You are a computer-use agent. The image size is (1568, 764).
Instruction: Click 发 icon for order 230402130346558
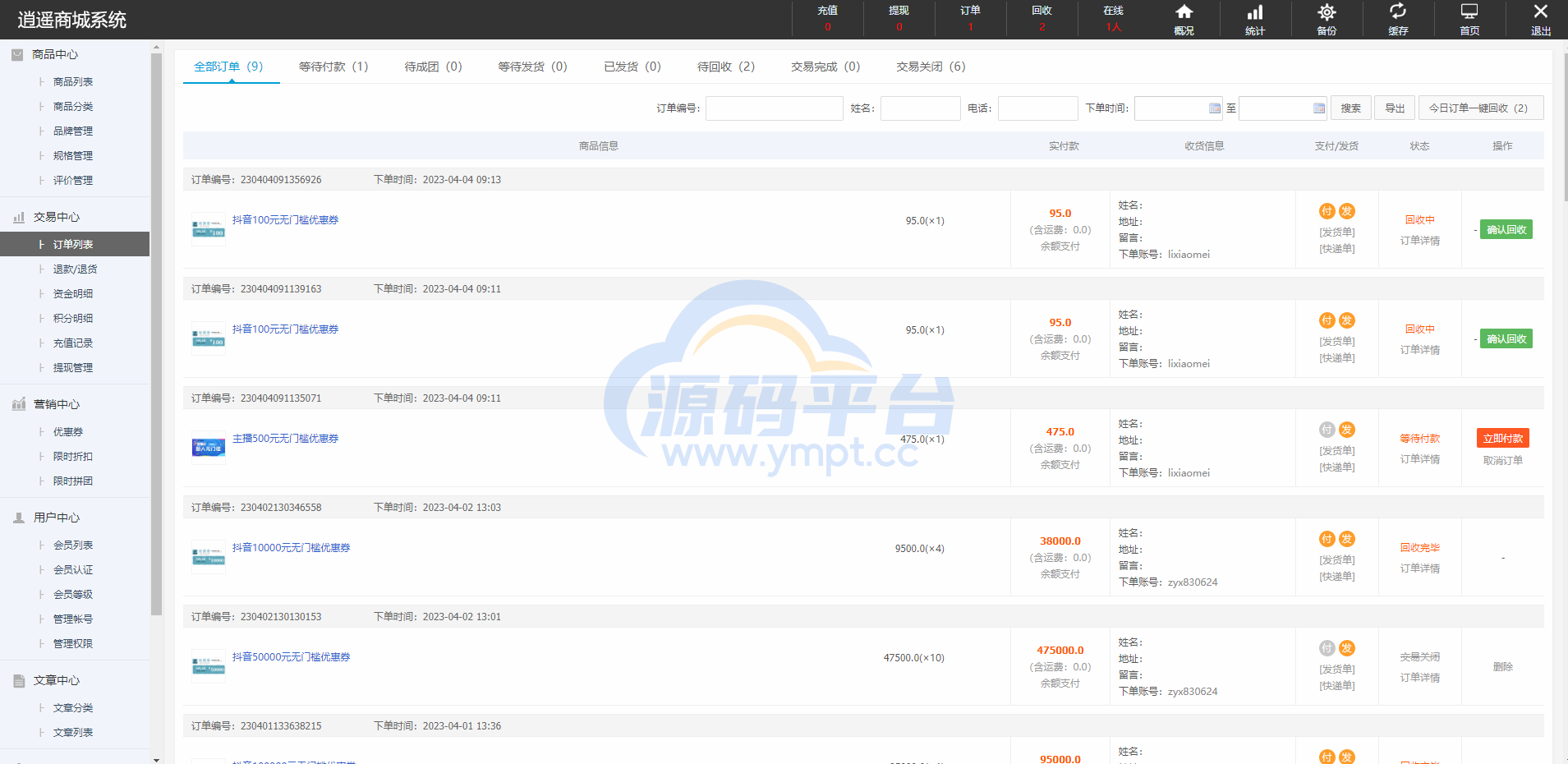click(1347, 539)
